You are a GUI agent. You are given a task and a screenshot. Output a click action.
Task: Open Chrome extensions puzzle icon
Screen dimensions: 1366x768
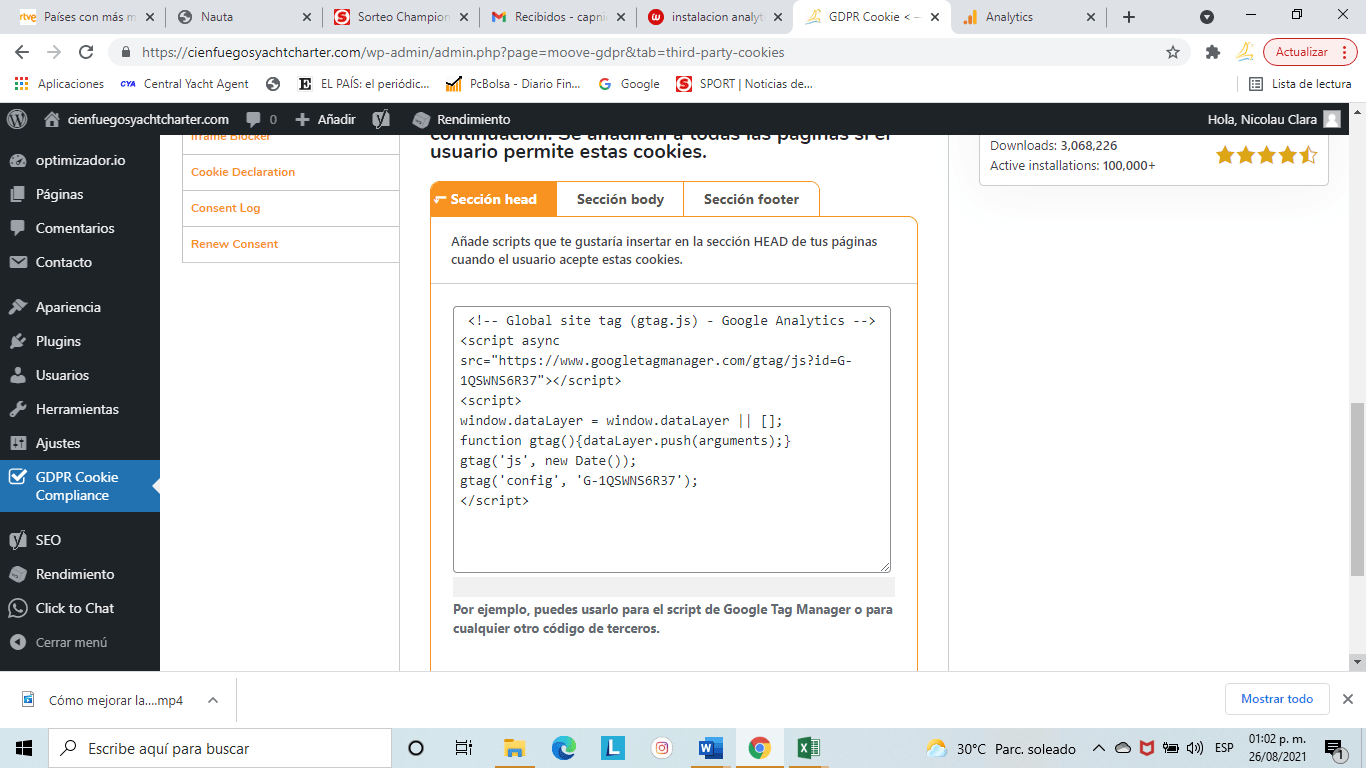pos(1213,52)
